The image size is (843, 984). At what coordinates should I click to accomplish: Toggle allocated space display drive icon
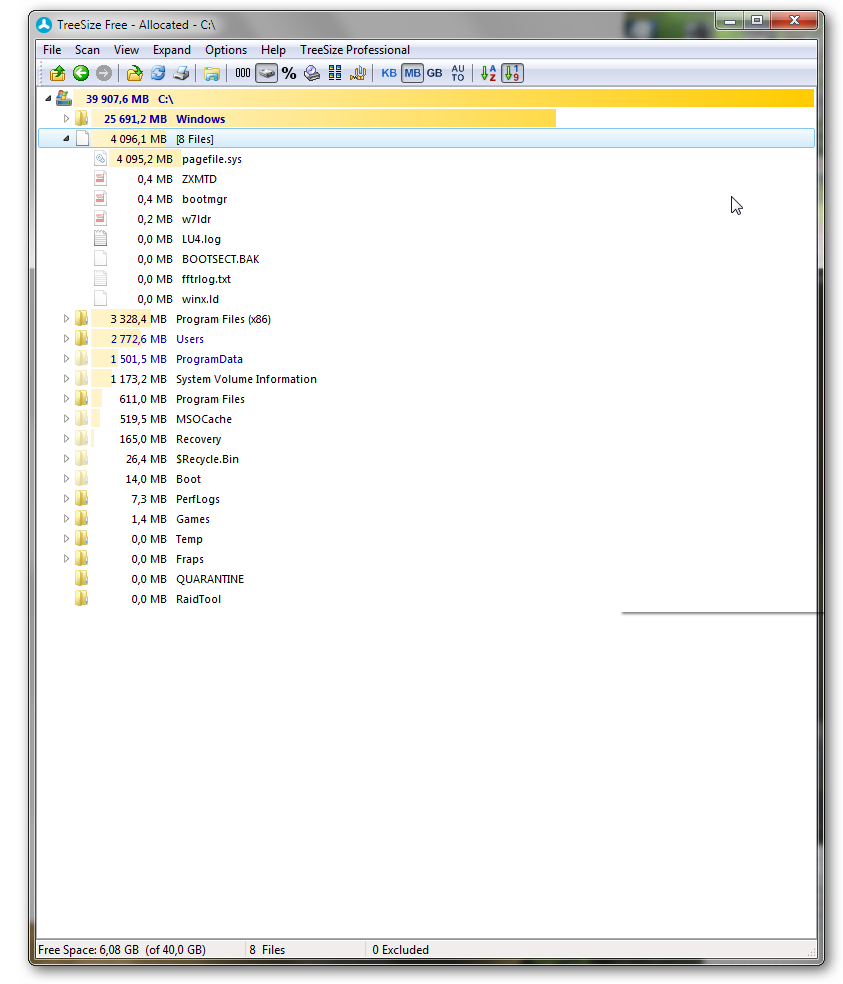(267, 73)
